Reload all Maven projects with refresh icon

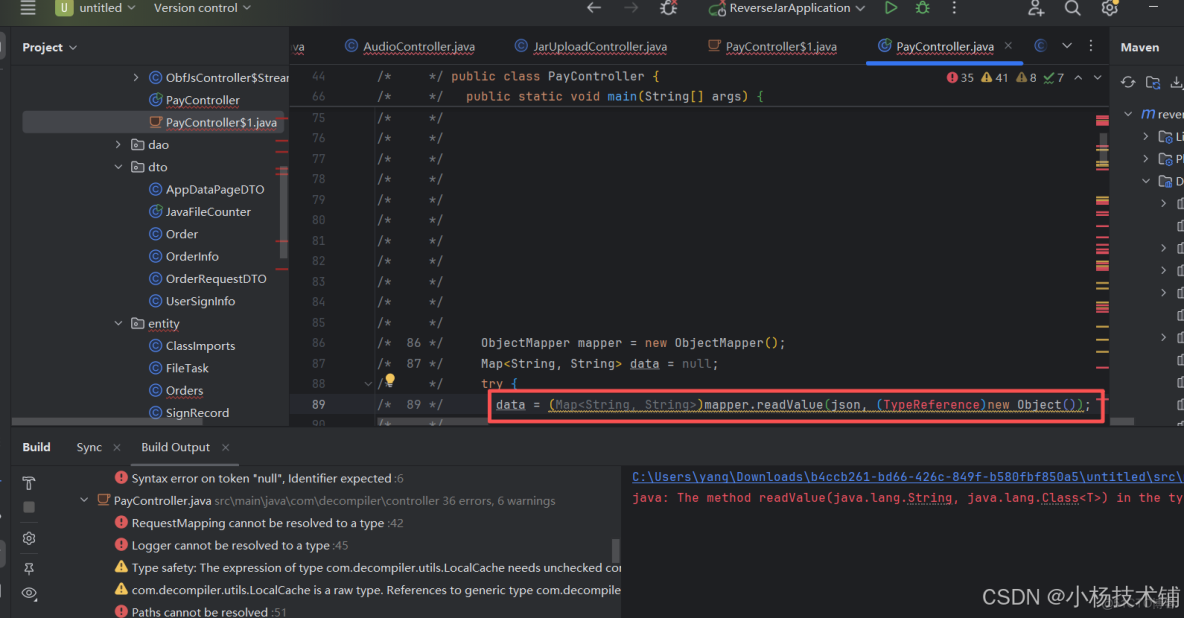[1129, 82]
